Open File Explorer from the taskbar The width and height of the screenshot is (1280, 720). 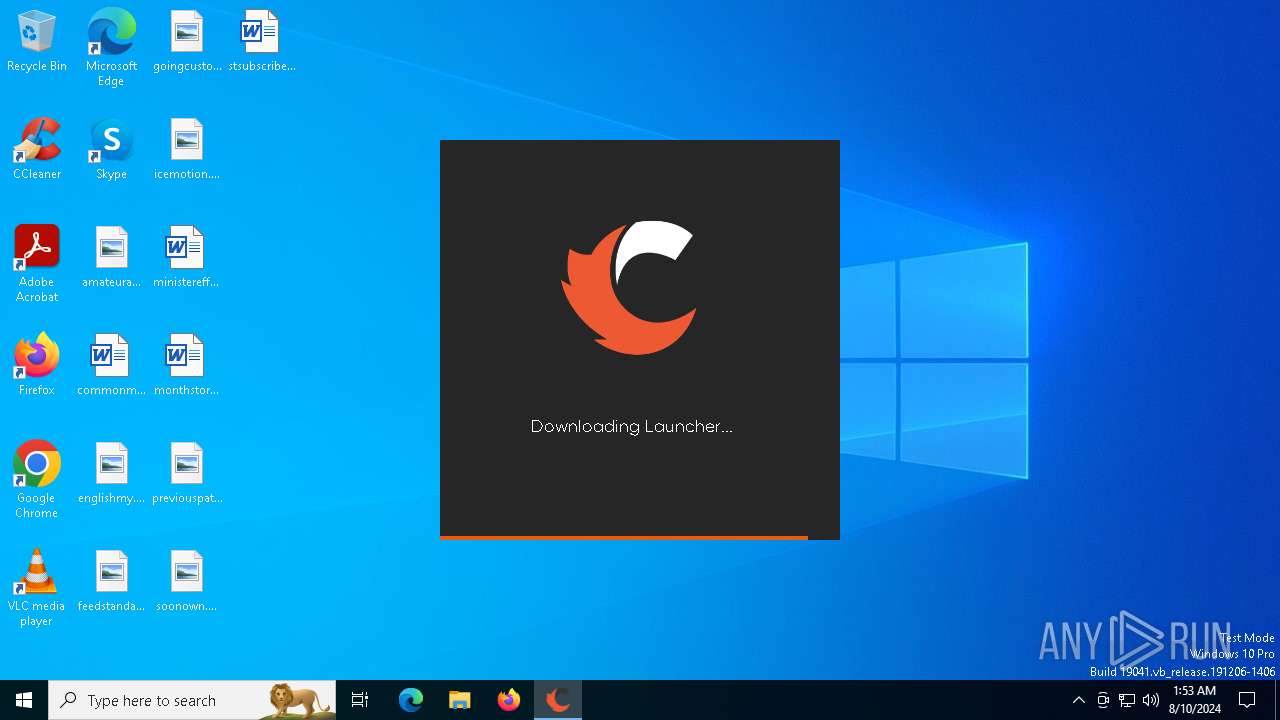coord(460,700)
